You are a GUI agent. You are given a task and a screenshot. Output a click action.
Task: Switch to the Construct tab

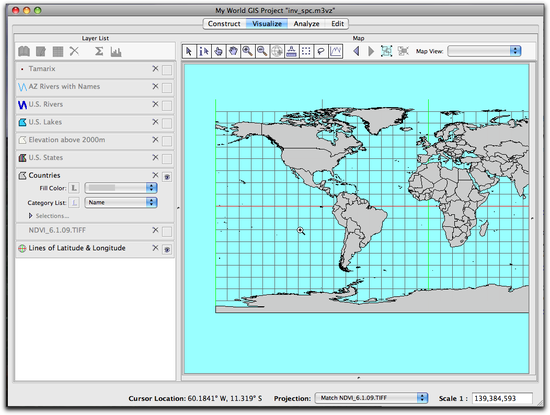(224, 24)
